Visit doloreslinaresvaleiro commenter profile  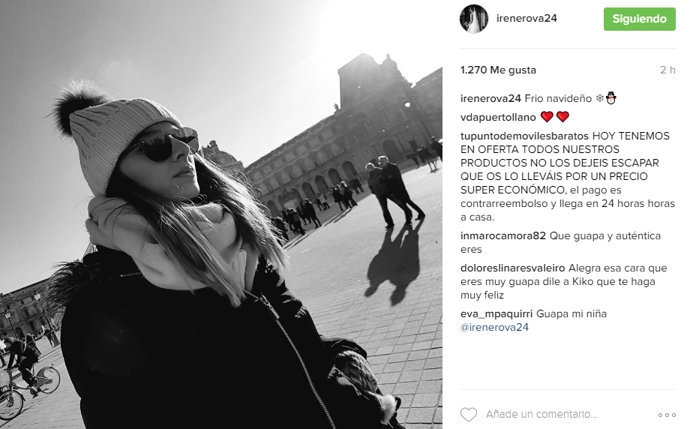pos(513,268)
